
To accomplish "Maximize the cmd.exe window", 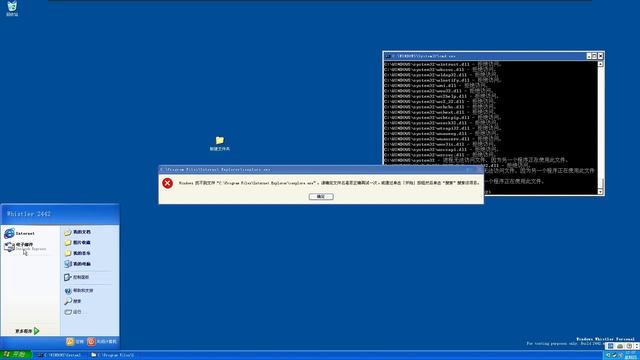I will click(x=594, y=56).
